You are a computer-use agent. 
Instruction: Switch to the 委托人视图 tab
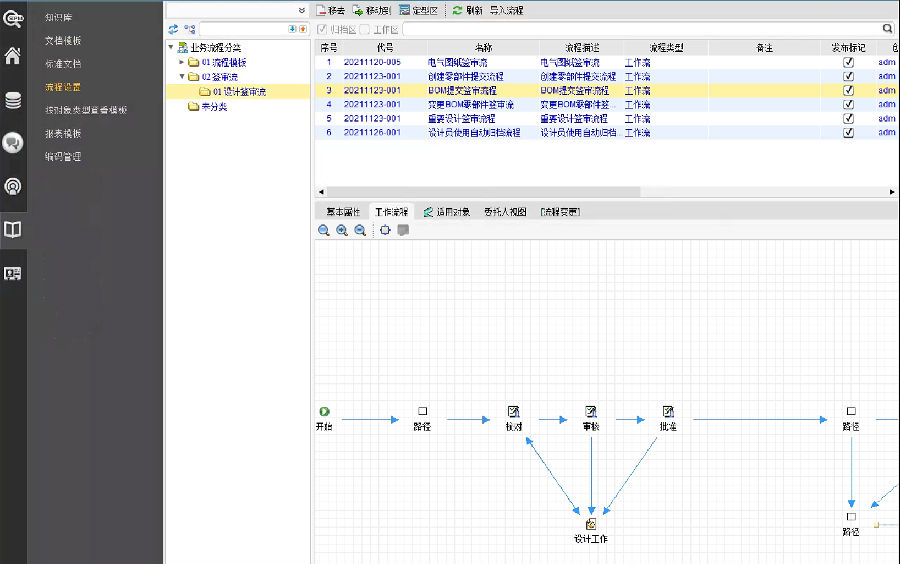(x=505, y=212)
